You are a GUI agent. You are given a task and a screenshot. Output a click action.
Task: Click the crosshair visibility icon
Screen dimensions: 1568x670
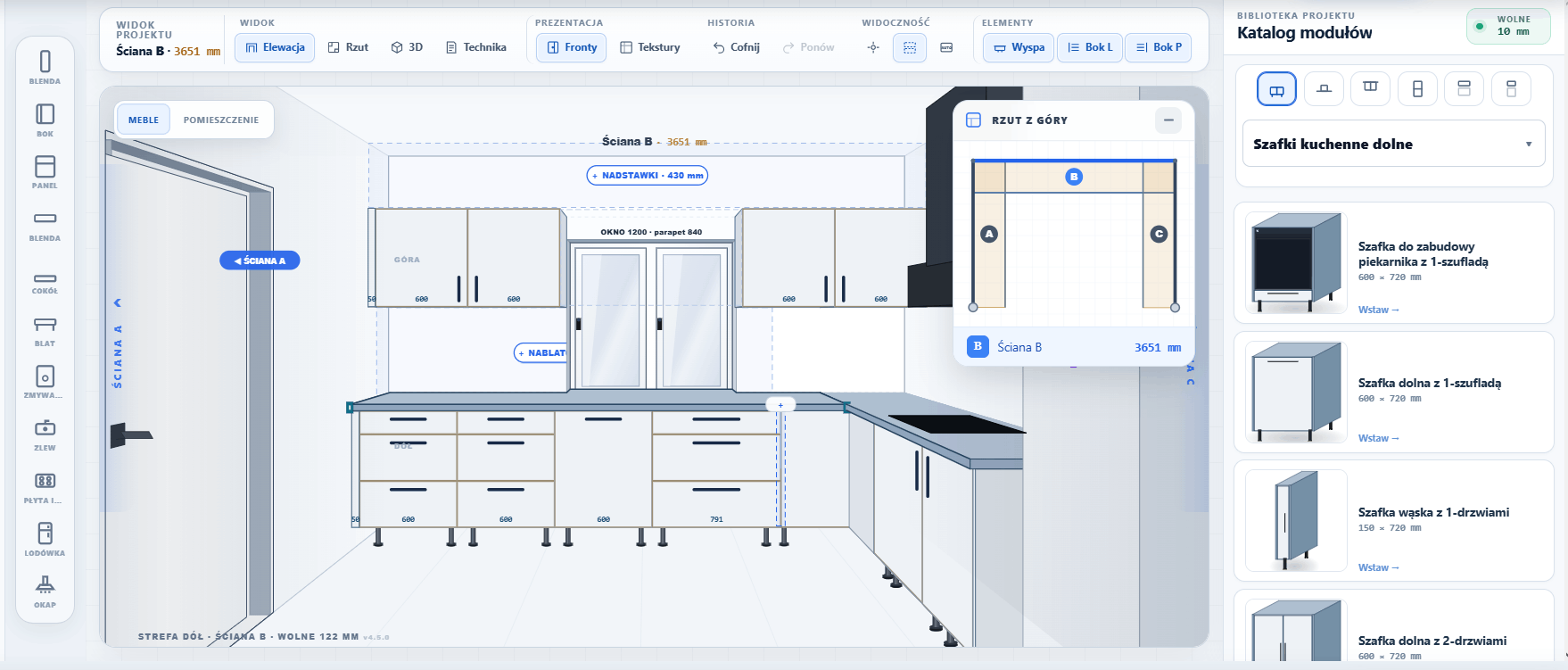point(873,47)
